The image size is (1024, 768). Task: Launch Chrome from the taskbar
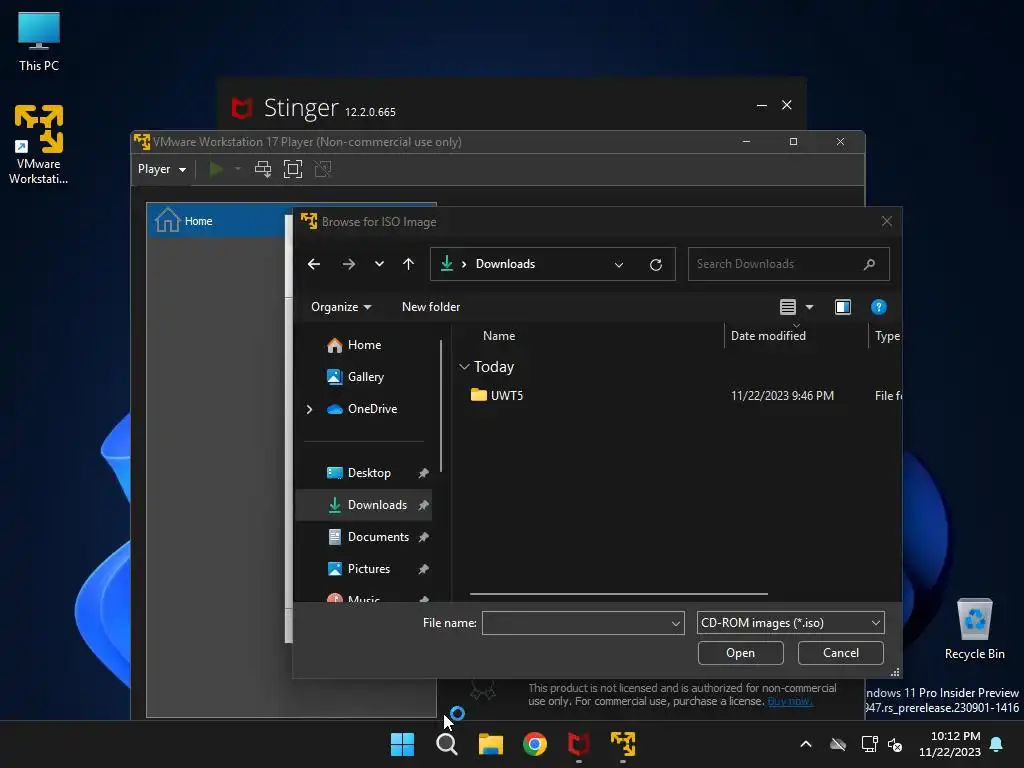tap(535, 744)
